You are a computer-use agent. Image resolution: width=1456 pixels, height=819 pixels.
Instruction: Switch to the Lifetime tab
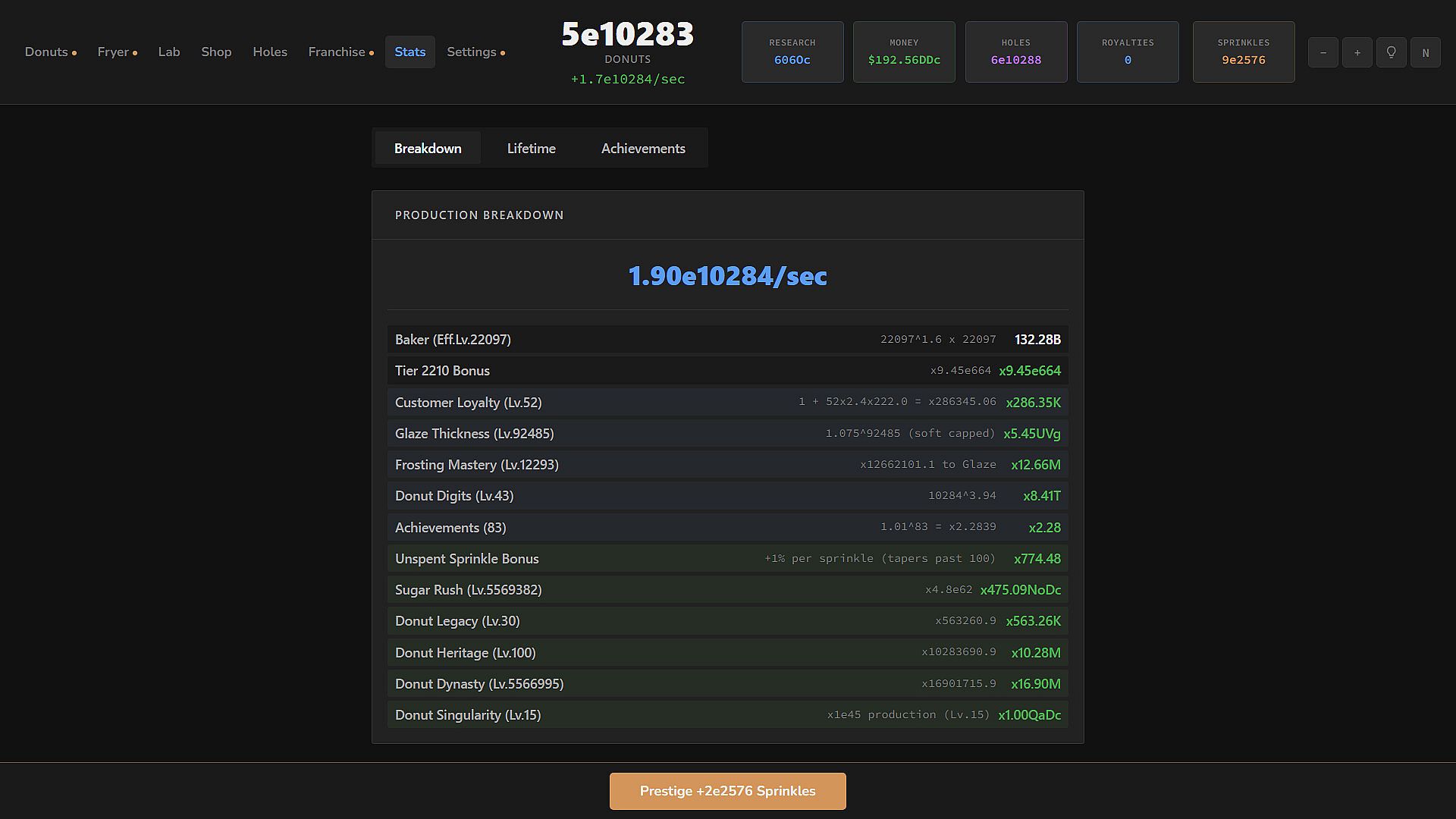532,148
